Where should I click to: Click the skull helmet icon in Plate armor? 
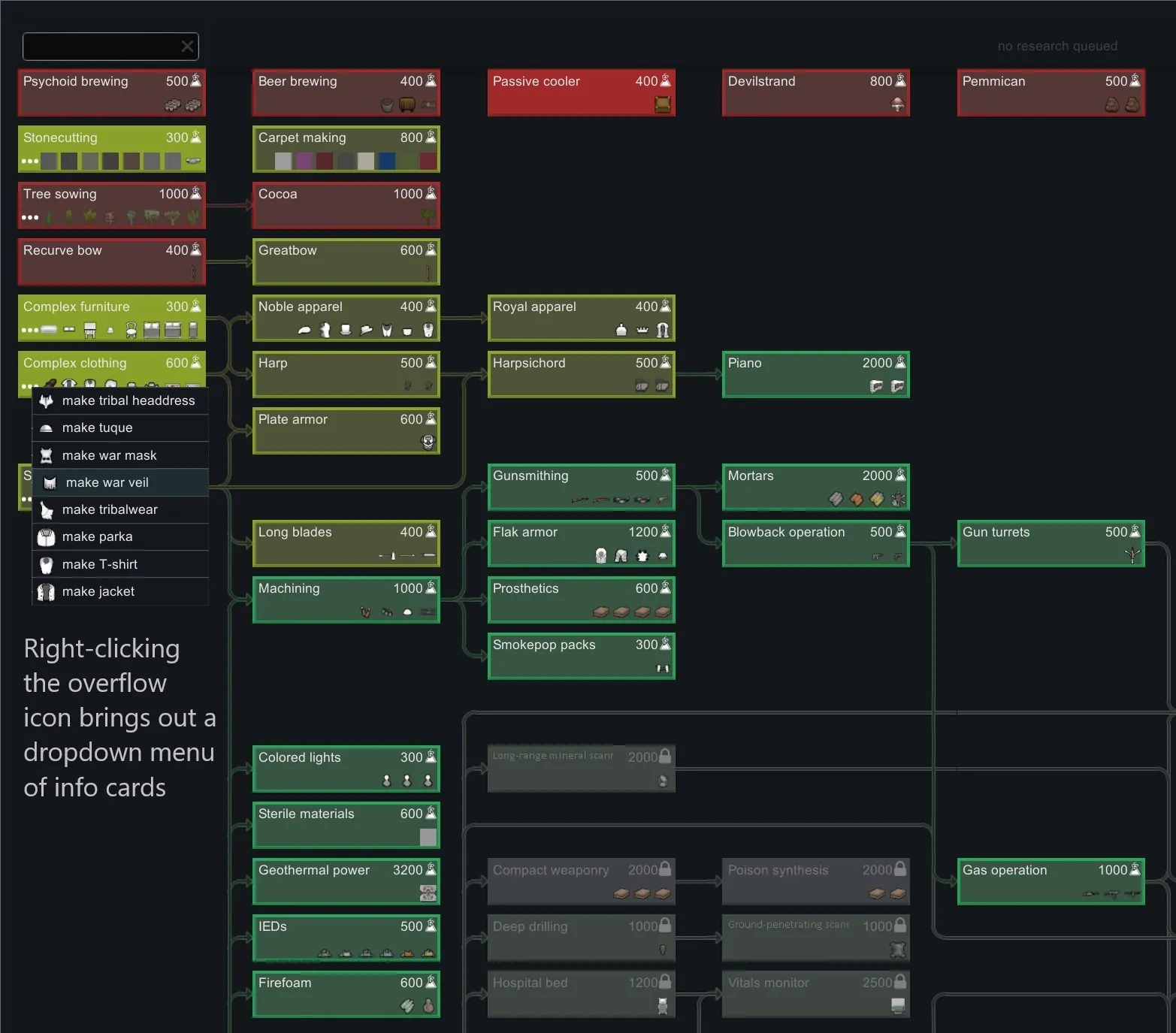click(x=428, y=442)
